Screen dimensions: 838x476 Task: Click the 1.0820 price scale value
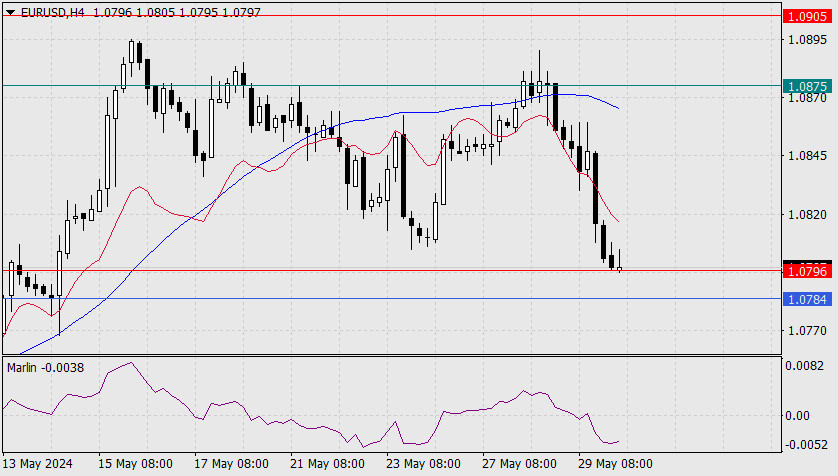click(x=808, y=215)
